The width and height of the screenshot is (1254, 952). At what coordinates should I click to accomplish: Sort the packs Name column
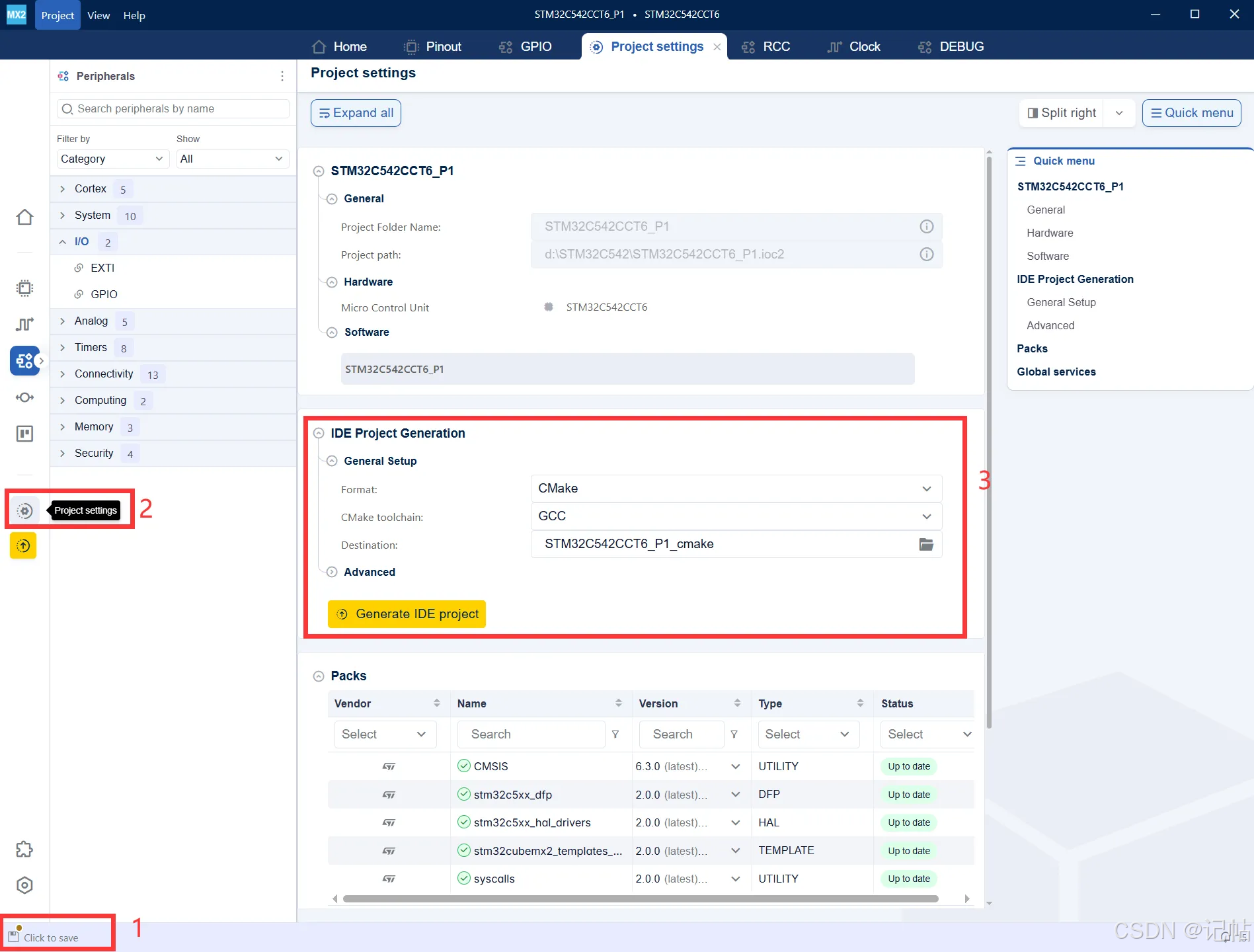(x=618, y=703)
